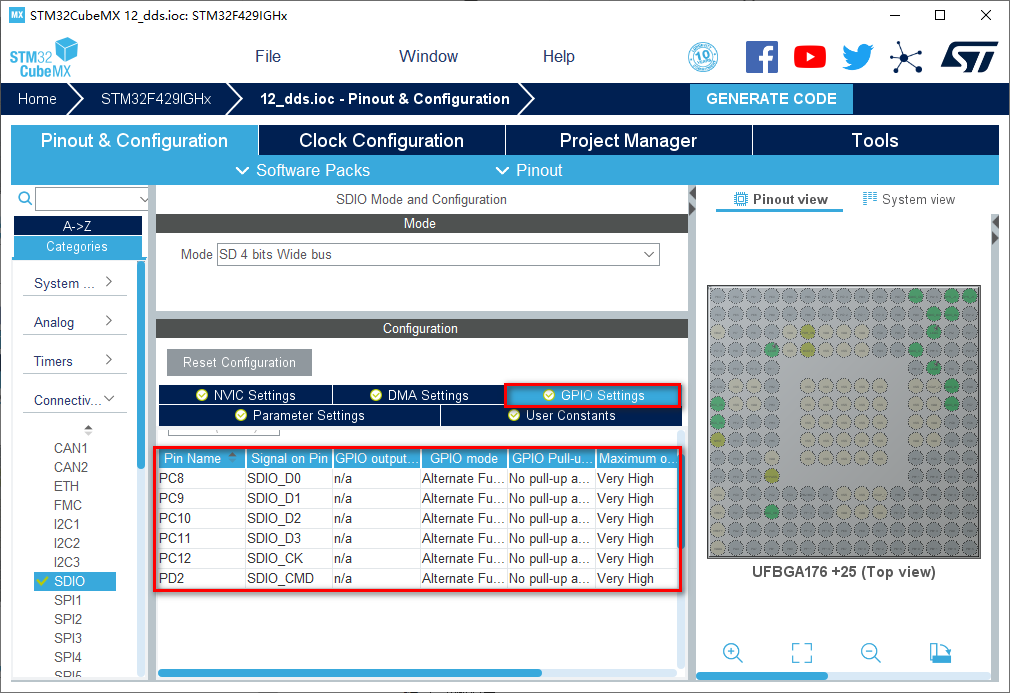Switch to System view
This screenshot has width=1010, height=693.
[908, 199]
